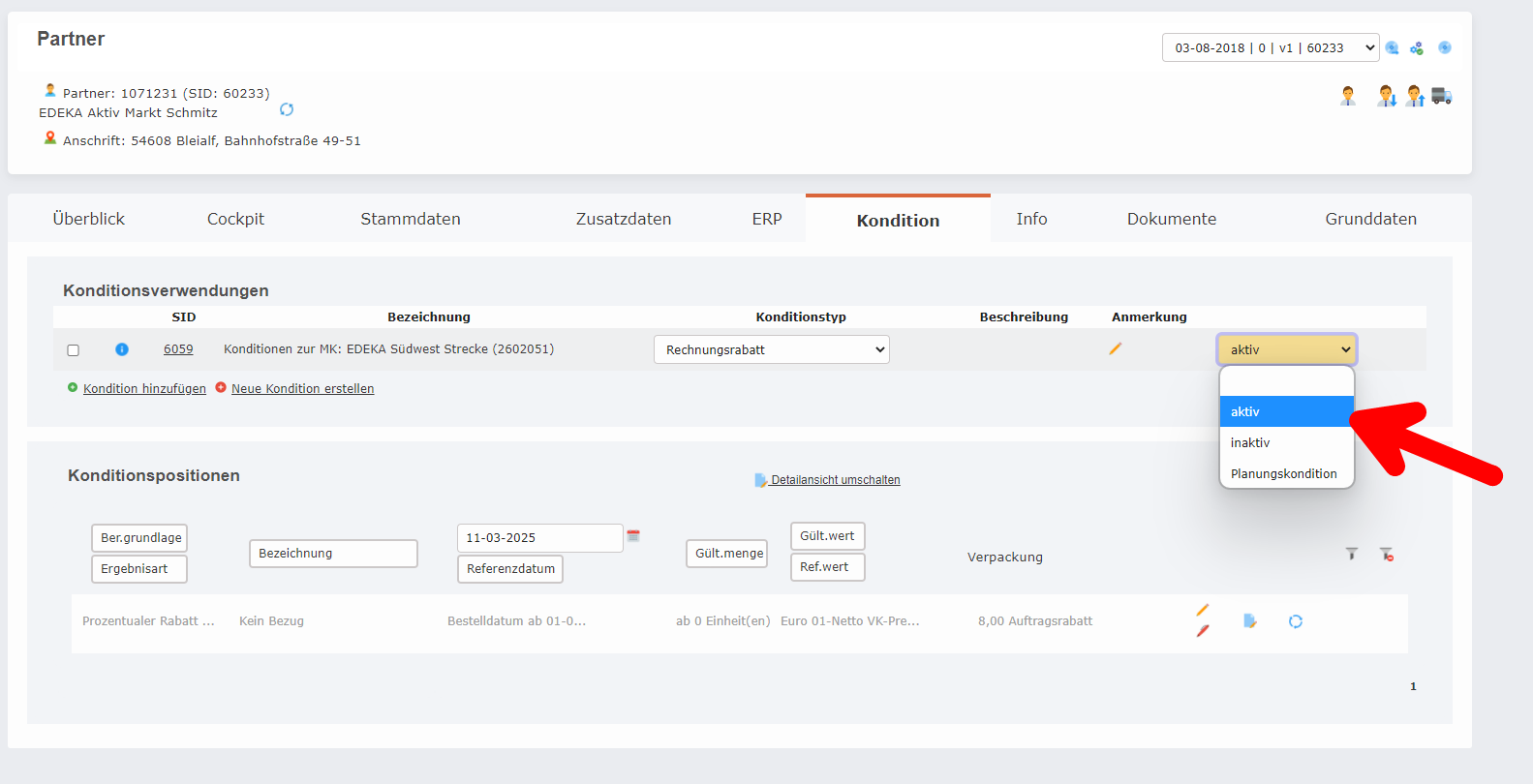Edit annotation with the orange pencil in Anmerkung column
This screenshot has width=1533, height=784.
click(1115, 348)
